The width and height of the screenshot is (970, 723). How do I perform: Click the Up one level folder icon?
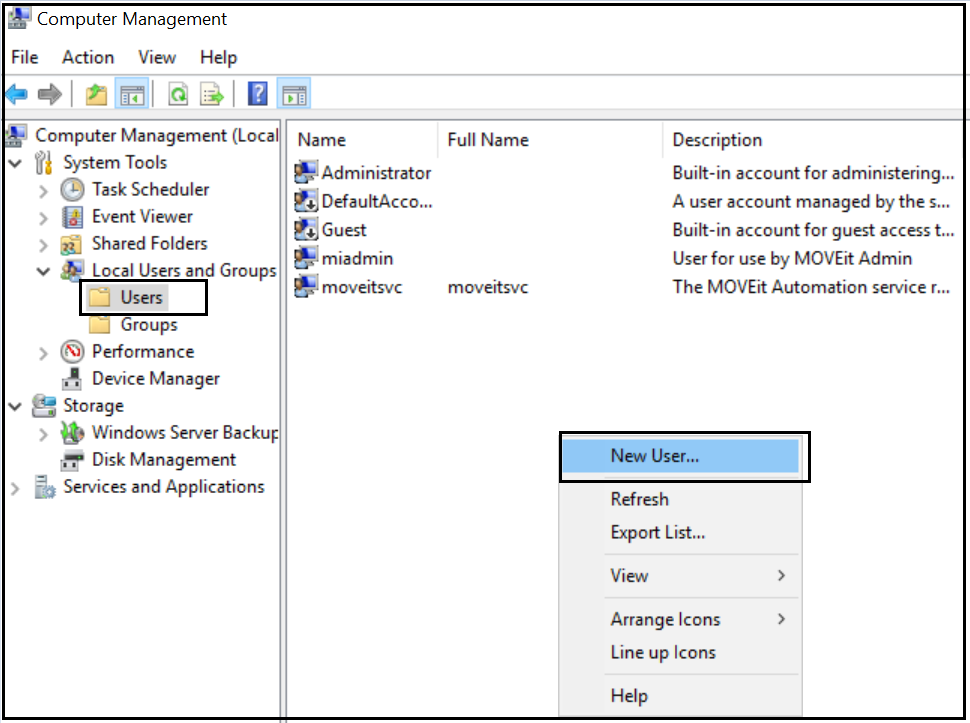(x=96, y=95)
